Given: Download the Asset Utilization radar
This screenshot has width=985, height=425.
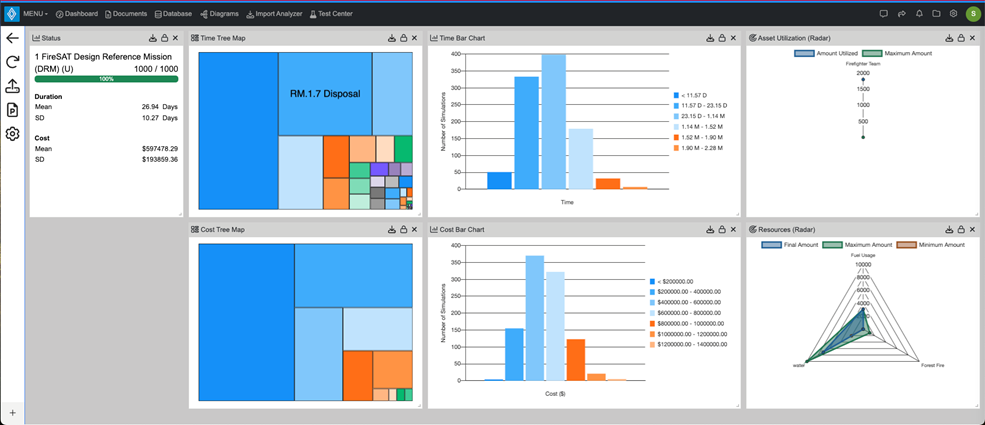Looking at the screenshot, I should (949, 38).
